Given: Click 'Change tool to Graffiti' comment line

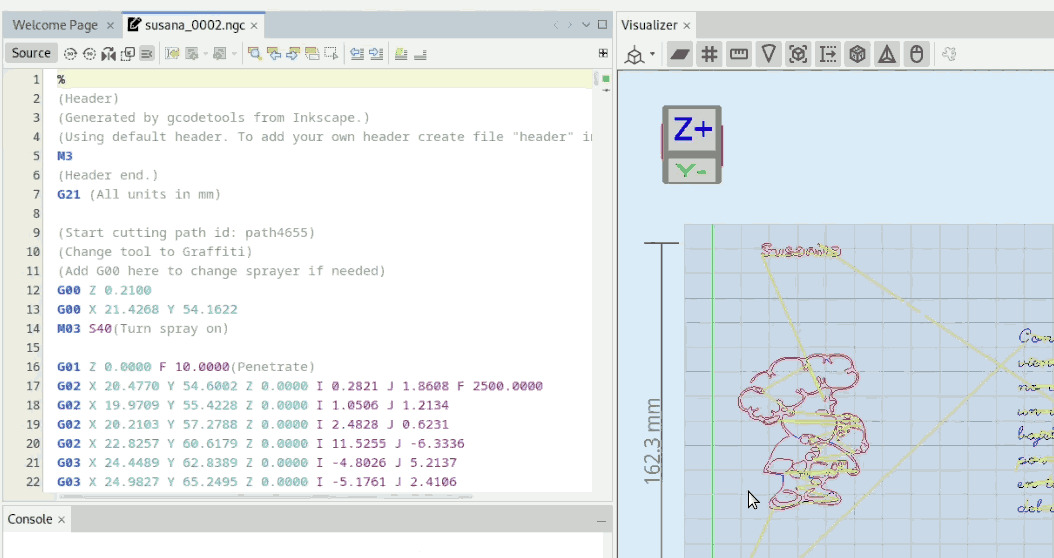Looking at the screenshot, I should coord(155,252).
